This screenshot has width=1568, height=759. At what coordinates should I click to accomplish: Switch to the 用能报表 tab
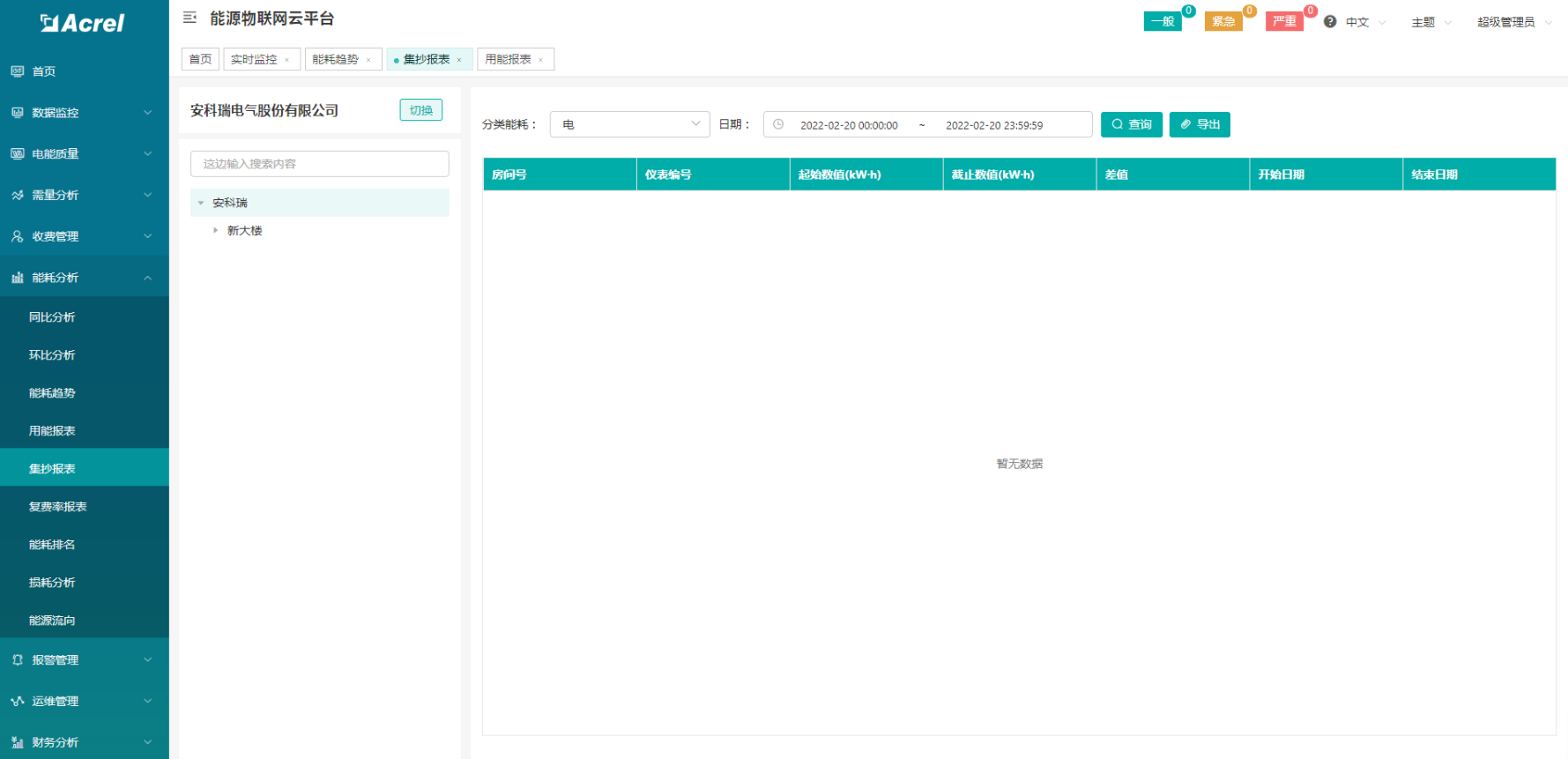tap(509, 59)
